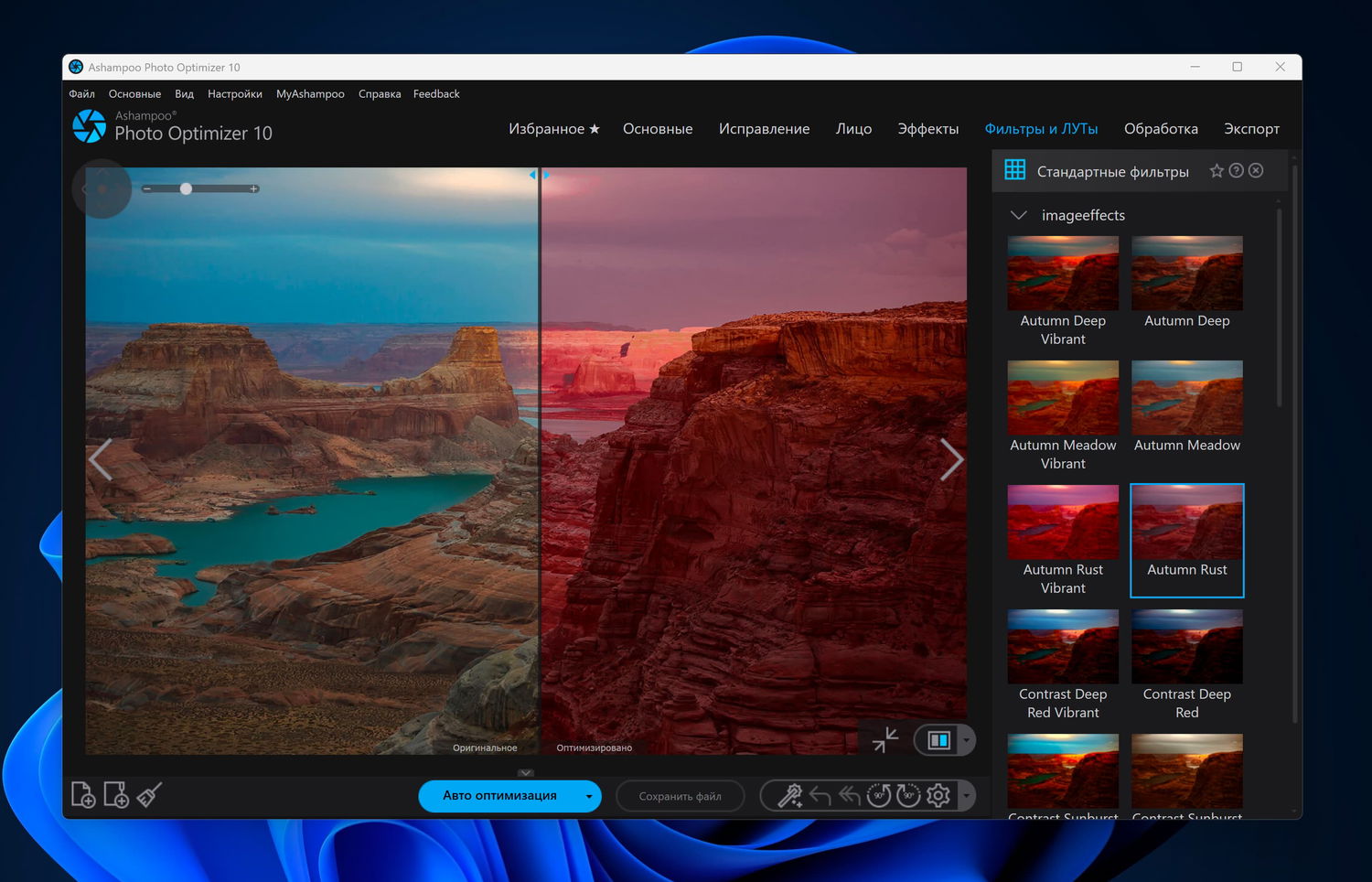Screen dimensions: 1372x882
Task: Click the filter list scrollbar
Action: [1279, 308]
